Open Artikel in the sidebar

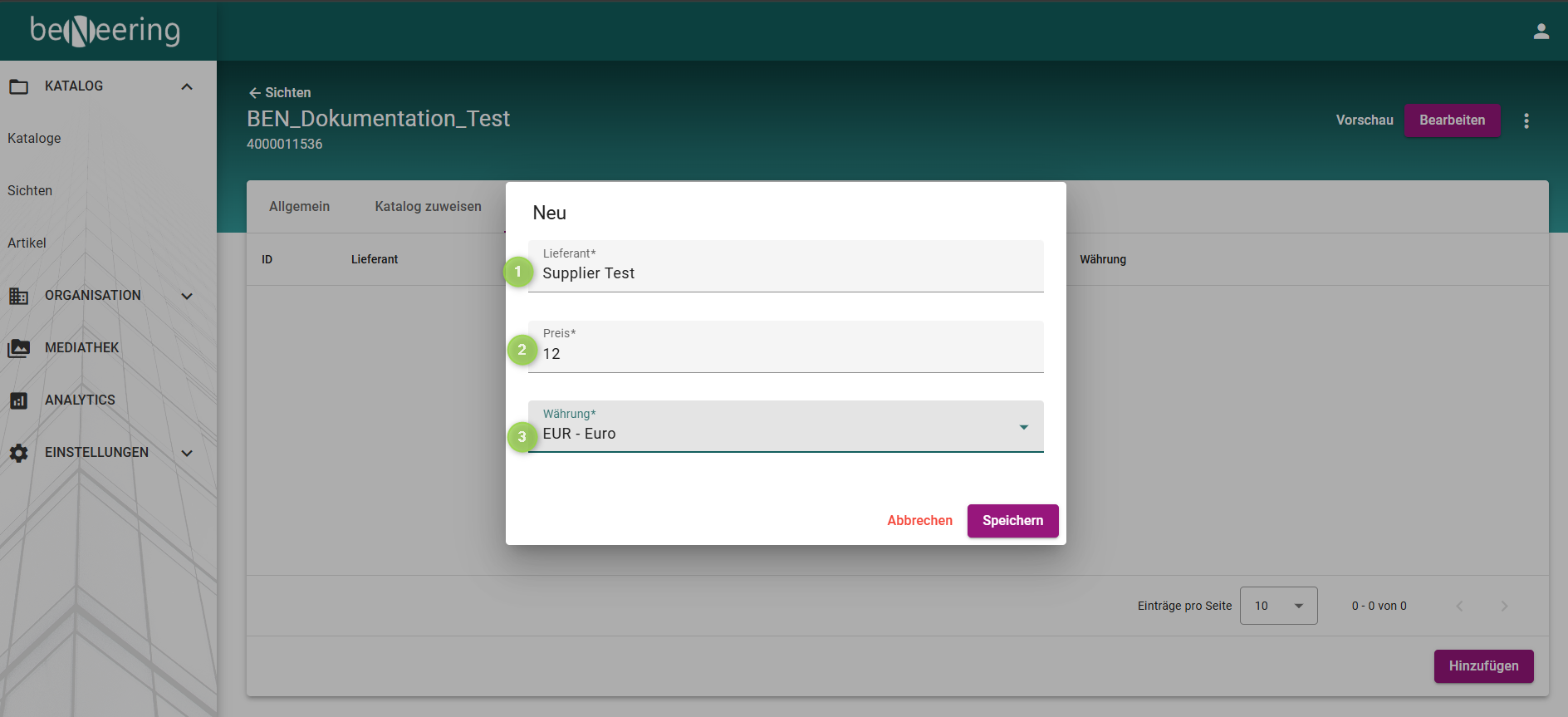pos(27,243)
